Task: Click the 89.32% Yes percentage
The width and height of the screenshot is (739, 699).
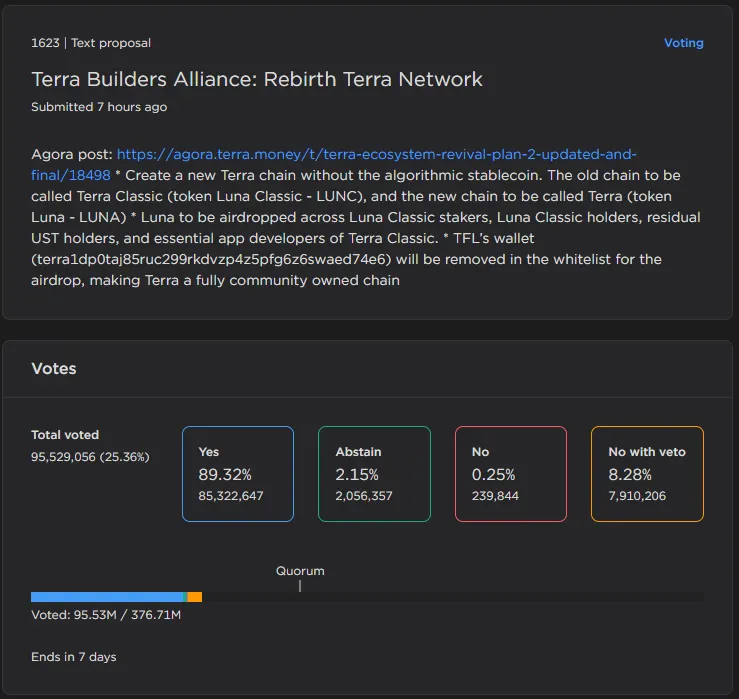Action: pyautogui.click(x=225, y=475)
